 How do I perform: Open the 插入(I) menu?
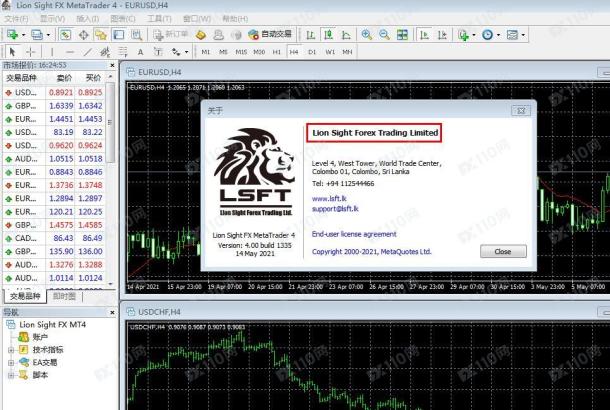point(88,19)
